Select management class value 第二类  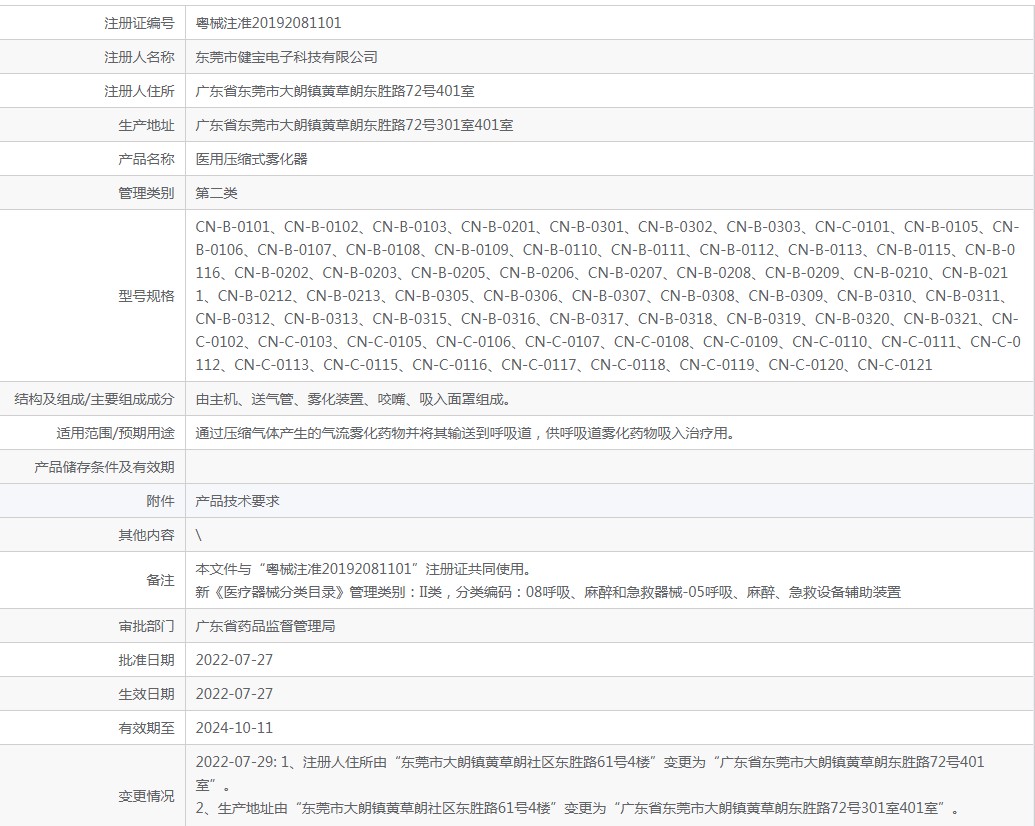(x=217, y=193)
